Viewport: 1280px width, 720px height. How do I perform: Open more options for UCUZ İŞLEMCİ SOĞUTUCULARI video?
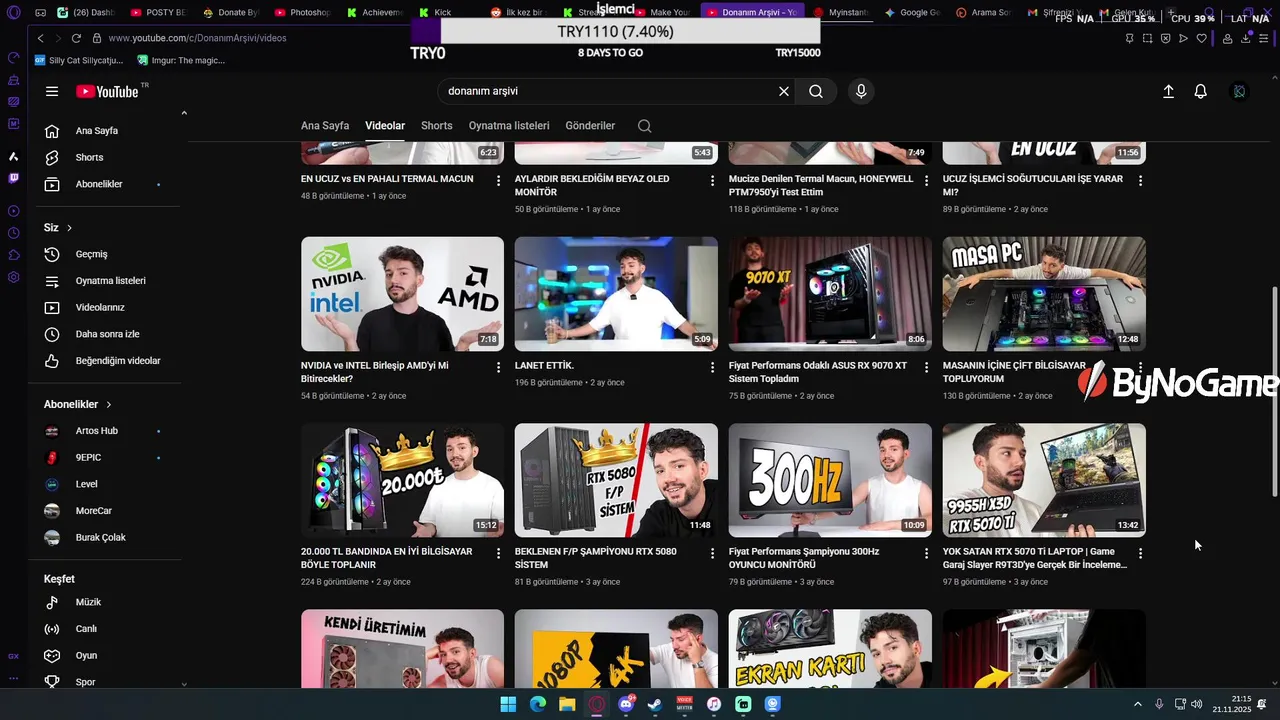(1140, 181)
